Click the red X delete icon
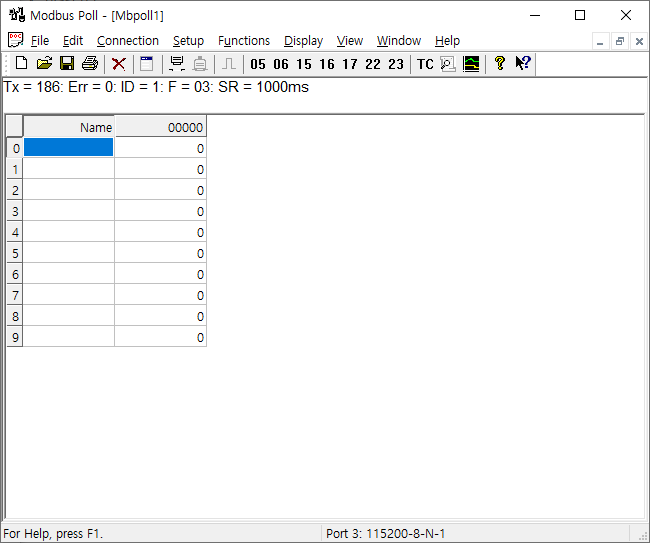Viewport: 650px width, 543px height. coord(119,64)
